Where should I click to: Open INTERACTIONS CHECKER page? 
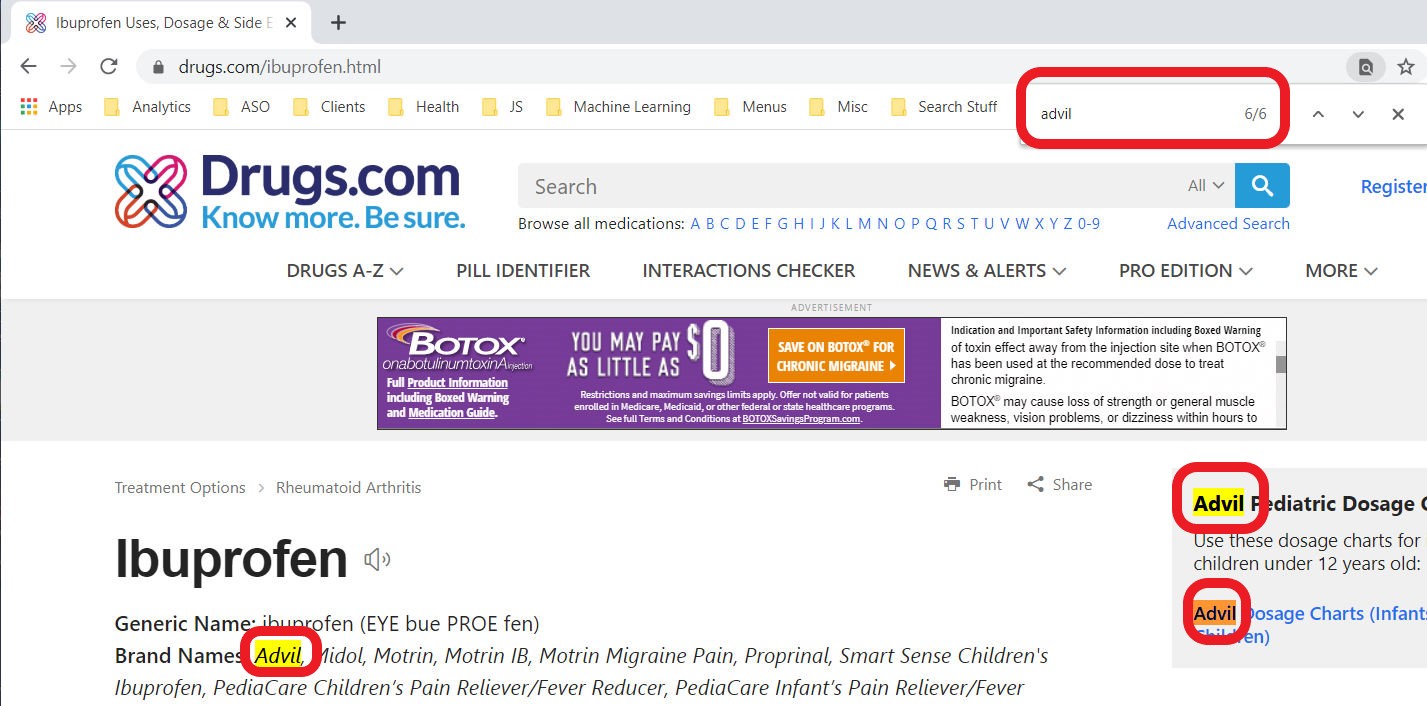click(x=749, y=270)
